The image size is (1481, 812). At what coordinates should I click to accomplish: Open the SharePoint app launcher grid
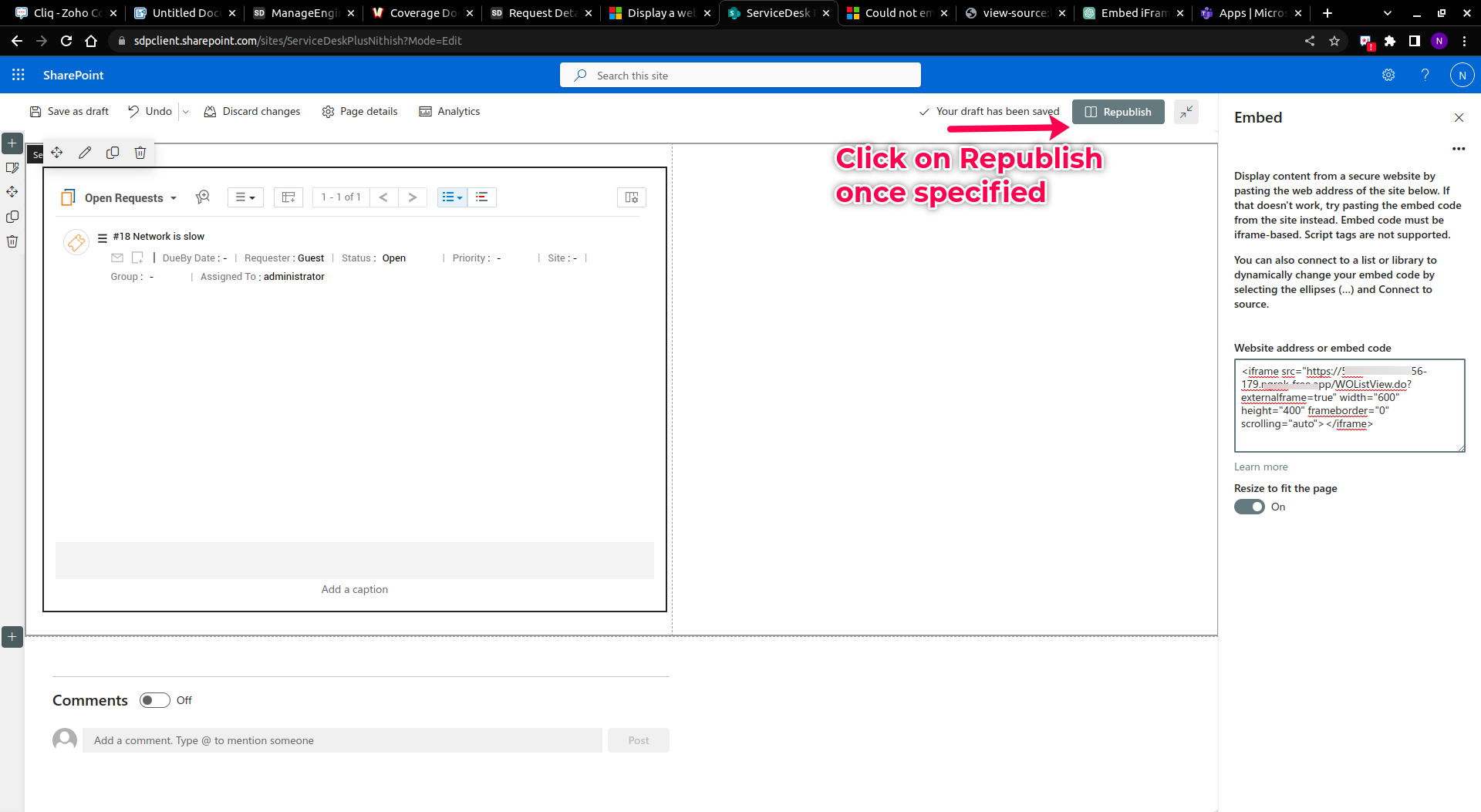tap(19, 75)
